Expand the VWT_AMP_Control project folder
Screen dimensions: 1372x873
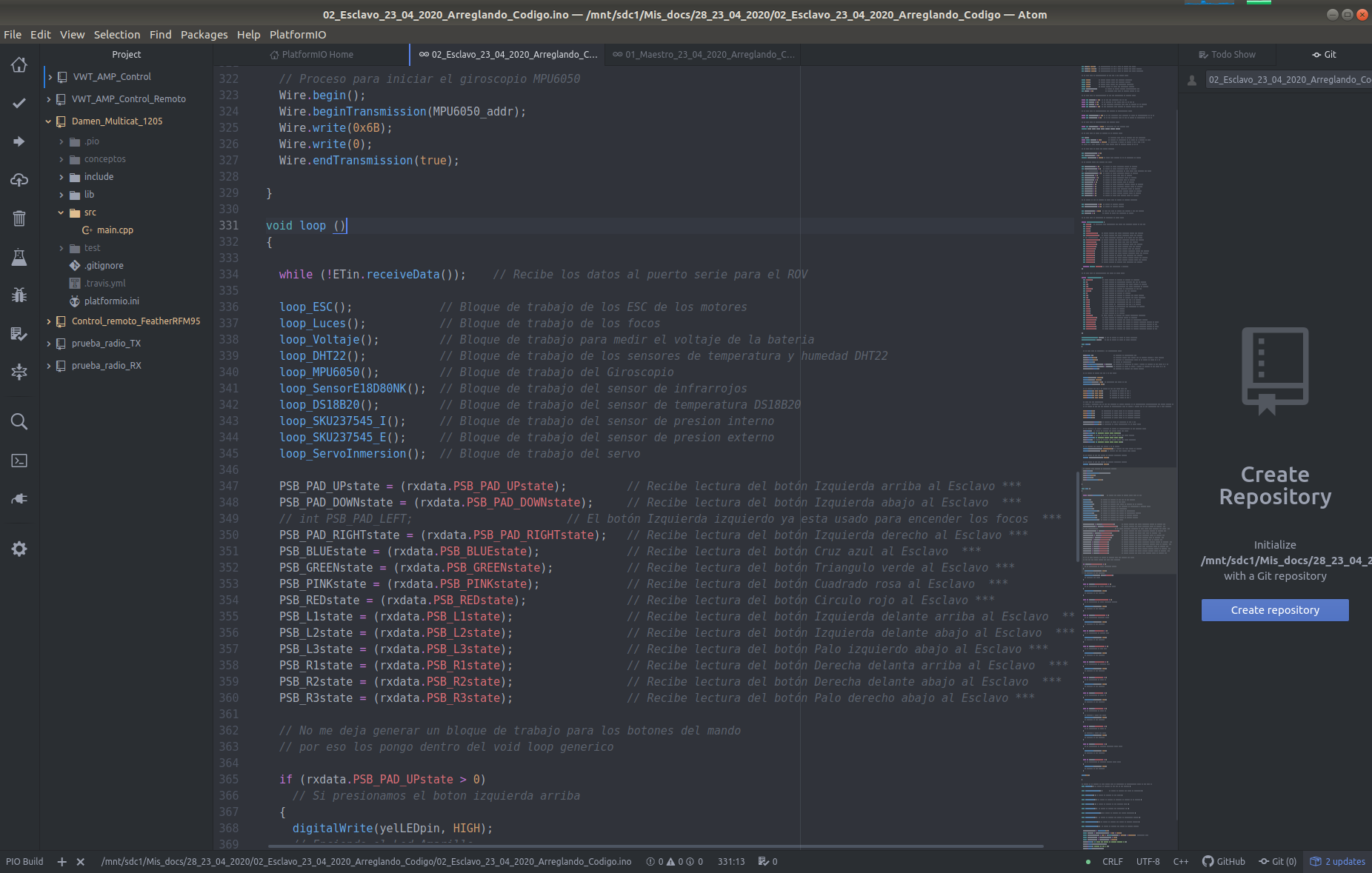(50, 77)
